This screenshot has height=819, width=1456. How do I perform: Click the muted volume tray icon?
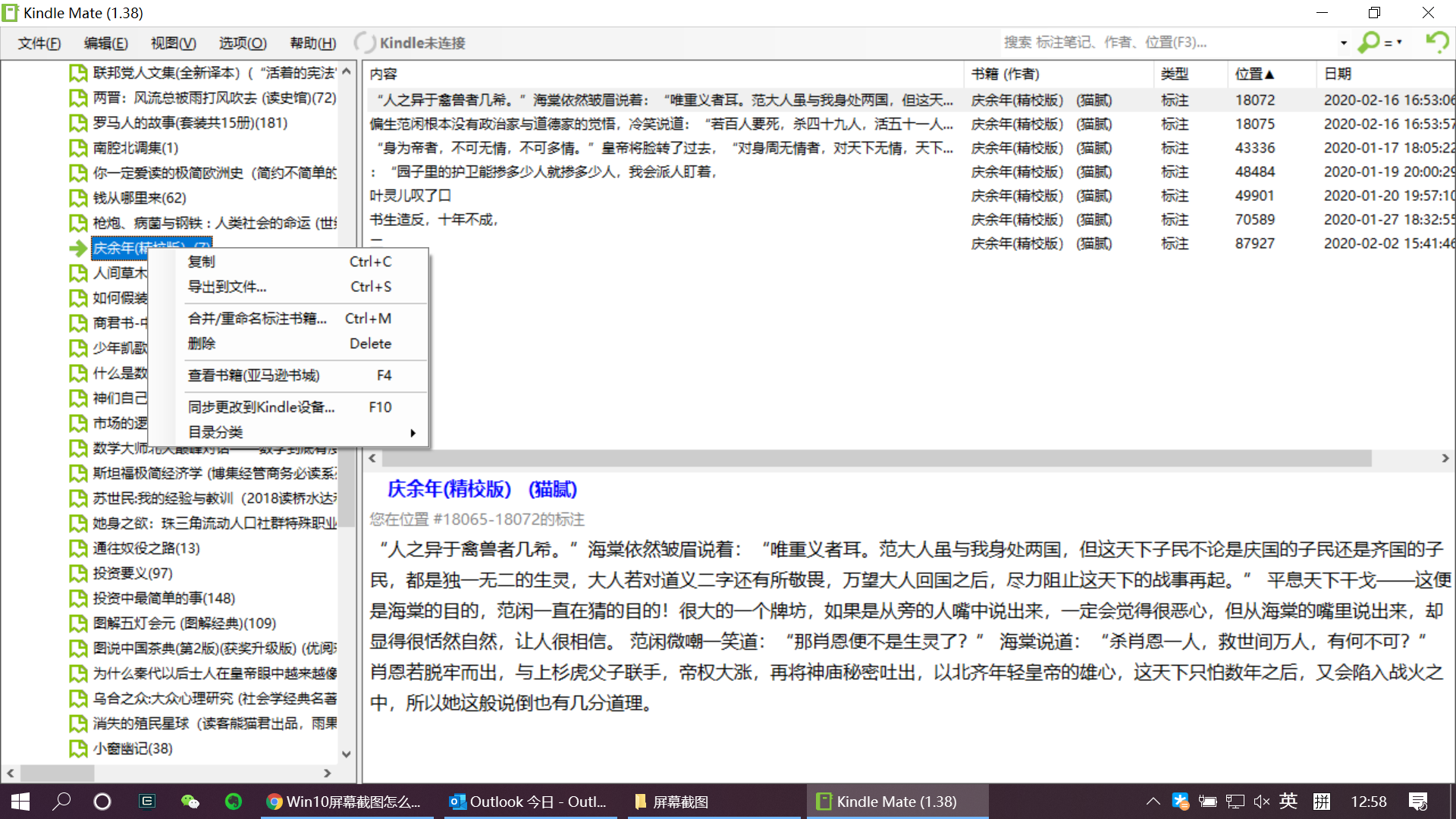coord(1261,802)
